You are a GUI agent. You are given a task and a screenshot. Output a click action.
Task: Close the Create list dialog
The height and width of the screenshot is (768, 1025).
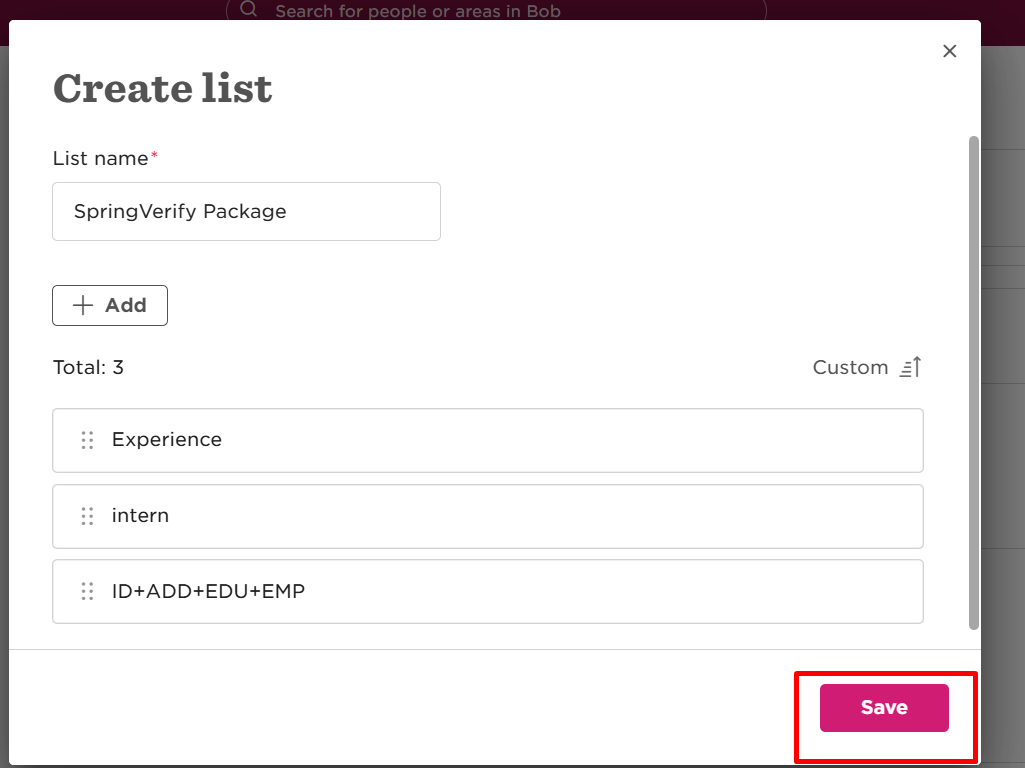949,51
